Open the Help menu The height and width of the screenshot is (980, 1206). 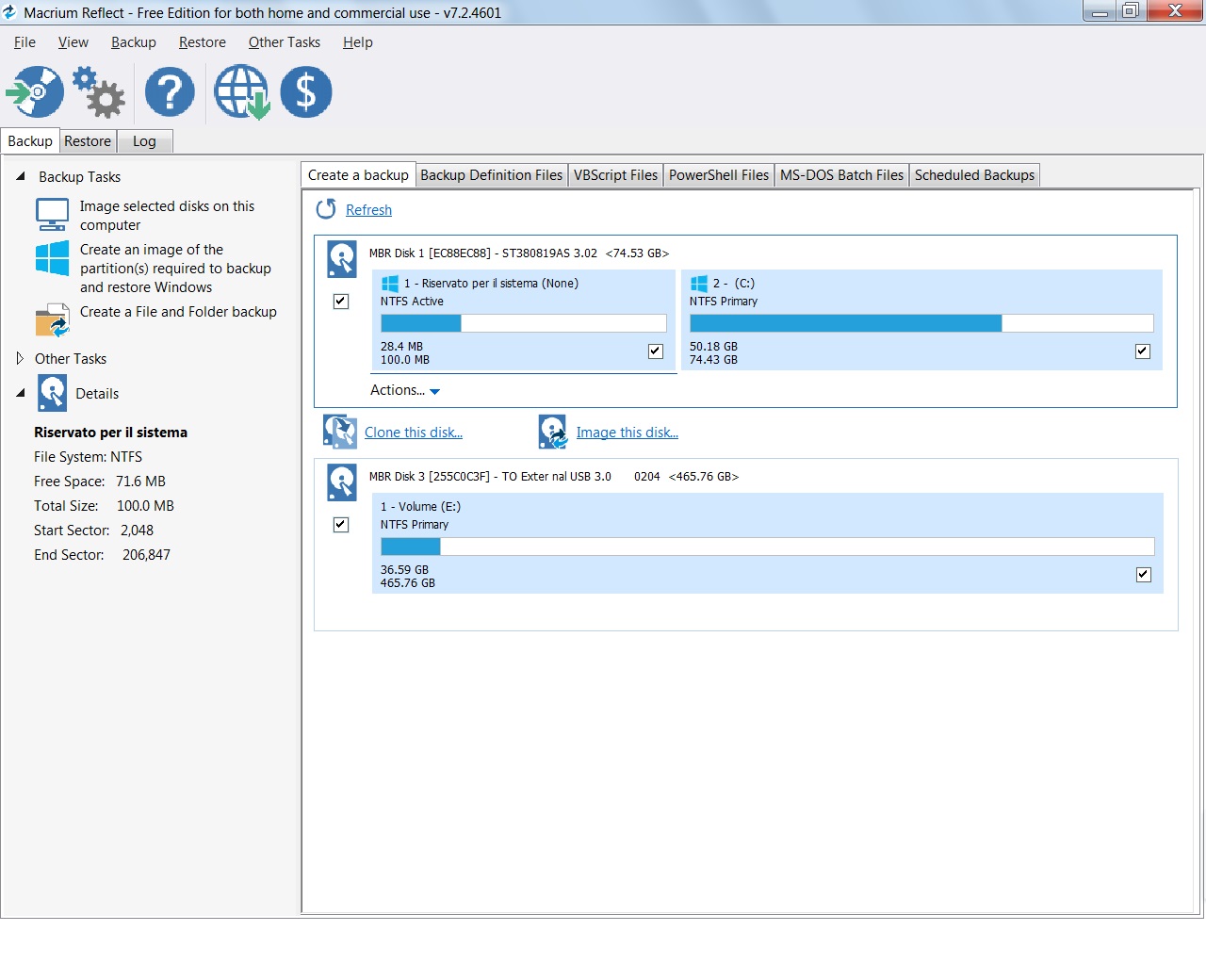(x=358, y=42)
